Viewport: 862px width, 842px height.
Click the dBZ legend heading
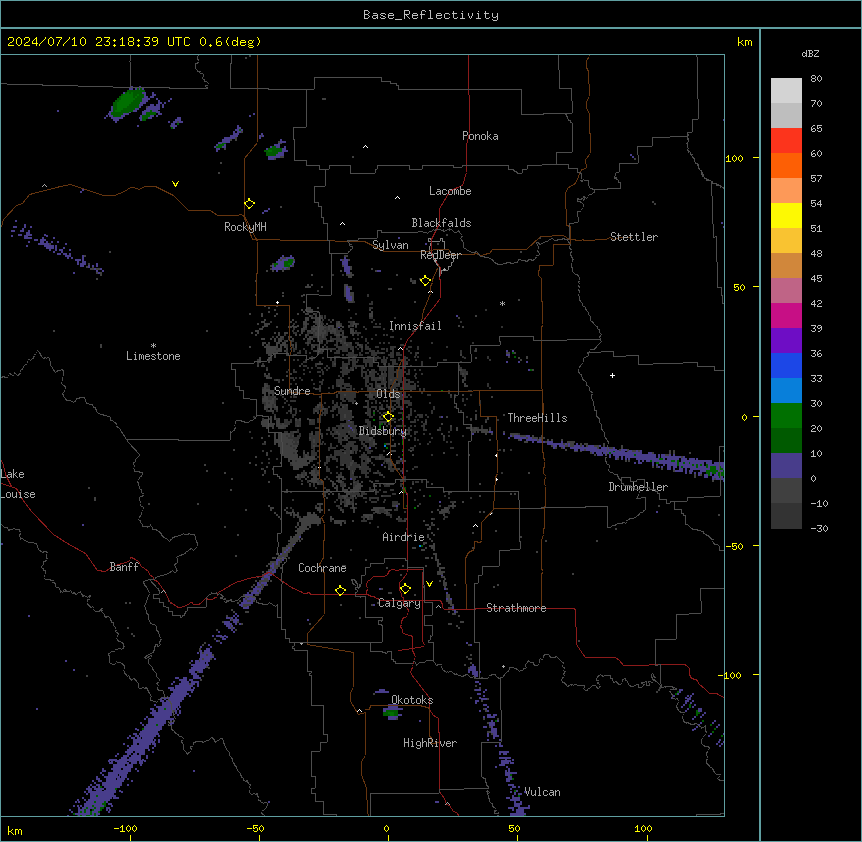[x=810, y=53]
